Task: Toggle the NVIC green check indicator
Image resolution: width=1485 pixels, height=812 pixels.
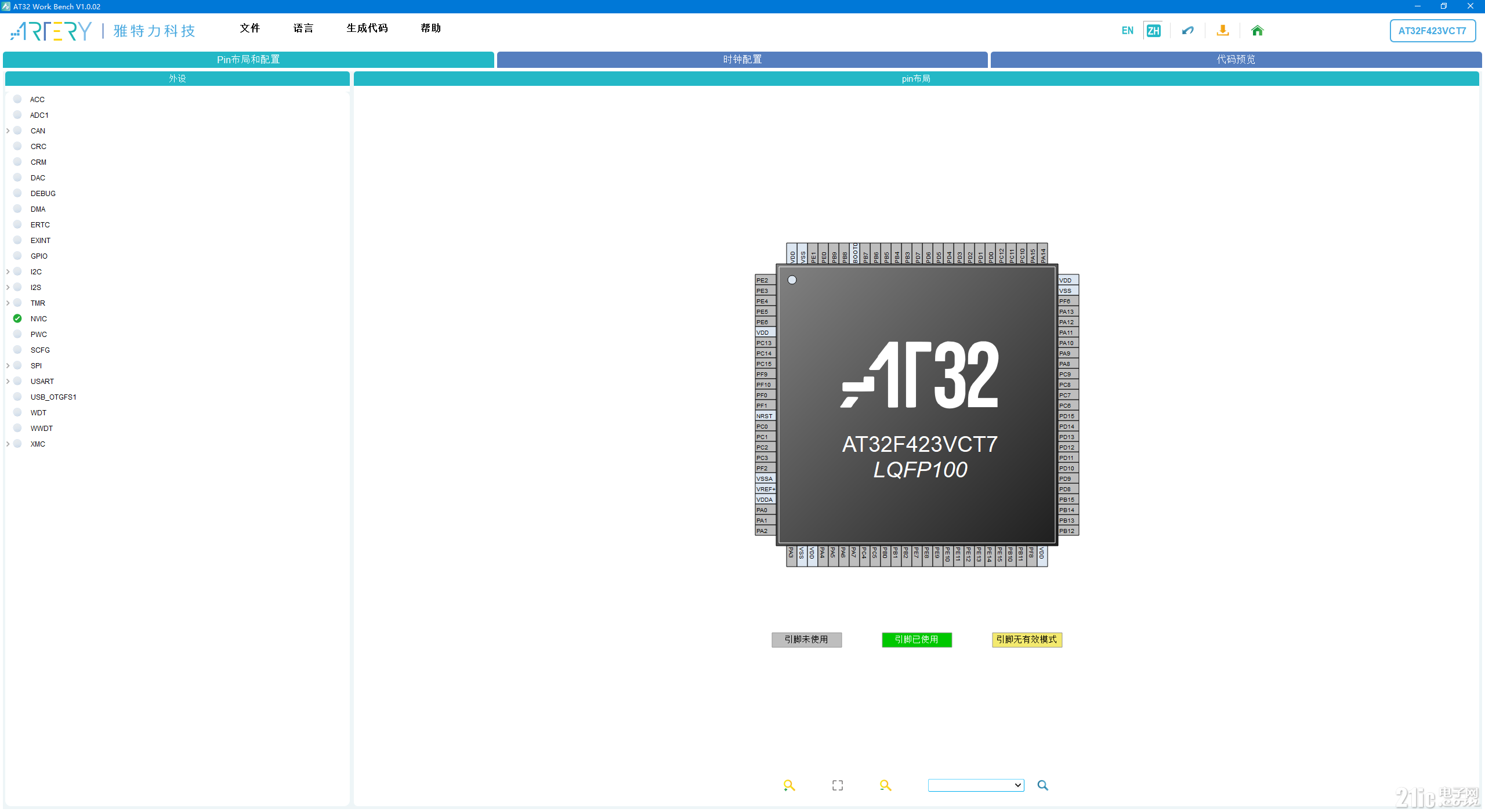Action: click(x=17, y=318)
